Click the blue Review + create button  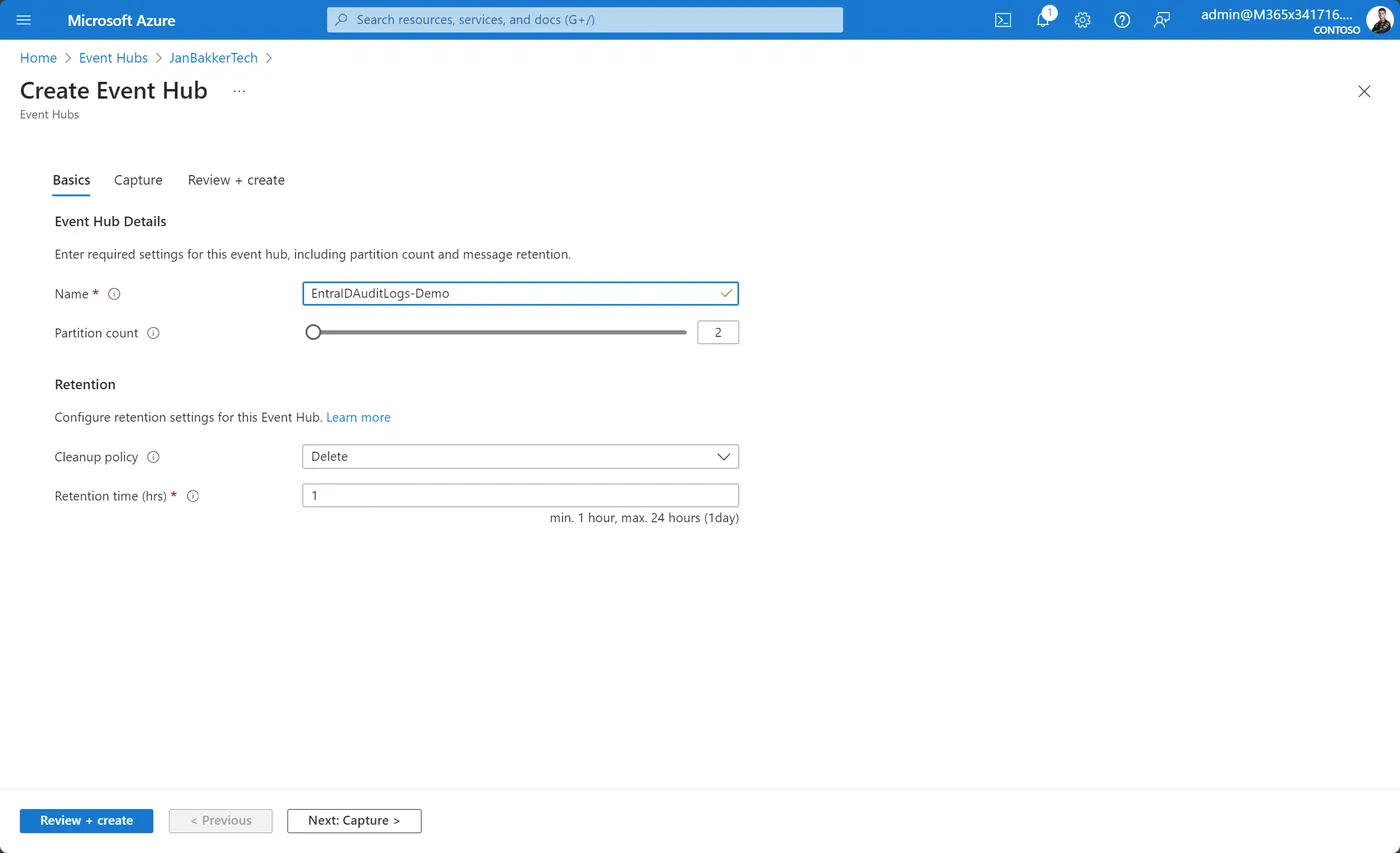(x=86, y=821)
